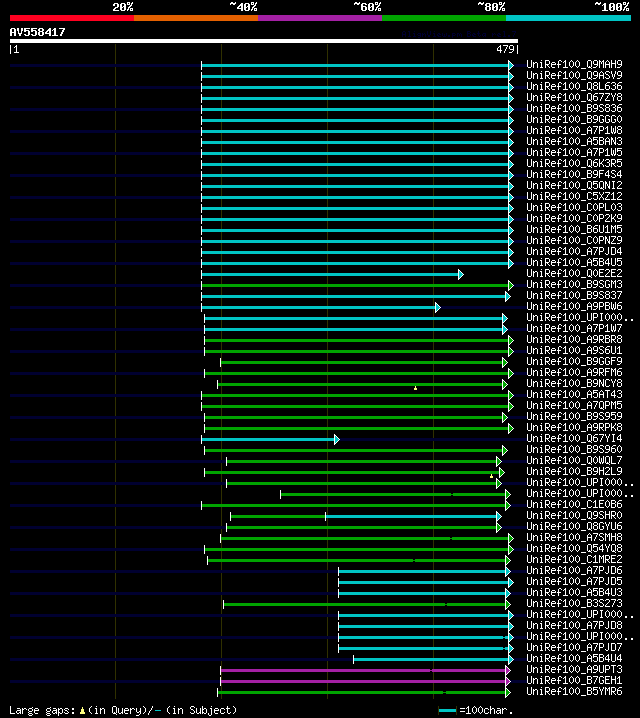Click UniRef100_A9PBW6 subject label
The height and width of the screenshot is (718, 640).
pos(574,306)
